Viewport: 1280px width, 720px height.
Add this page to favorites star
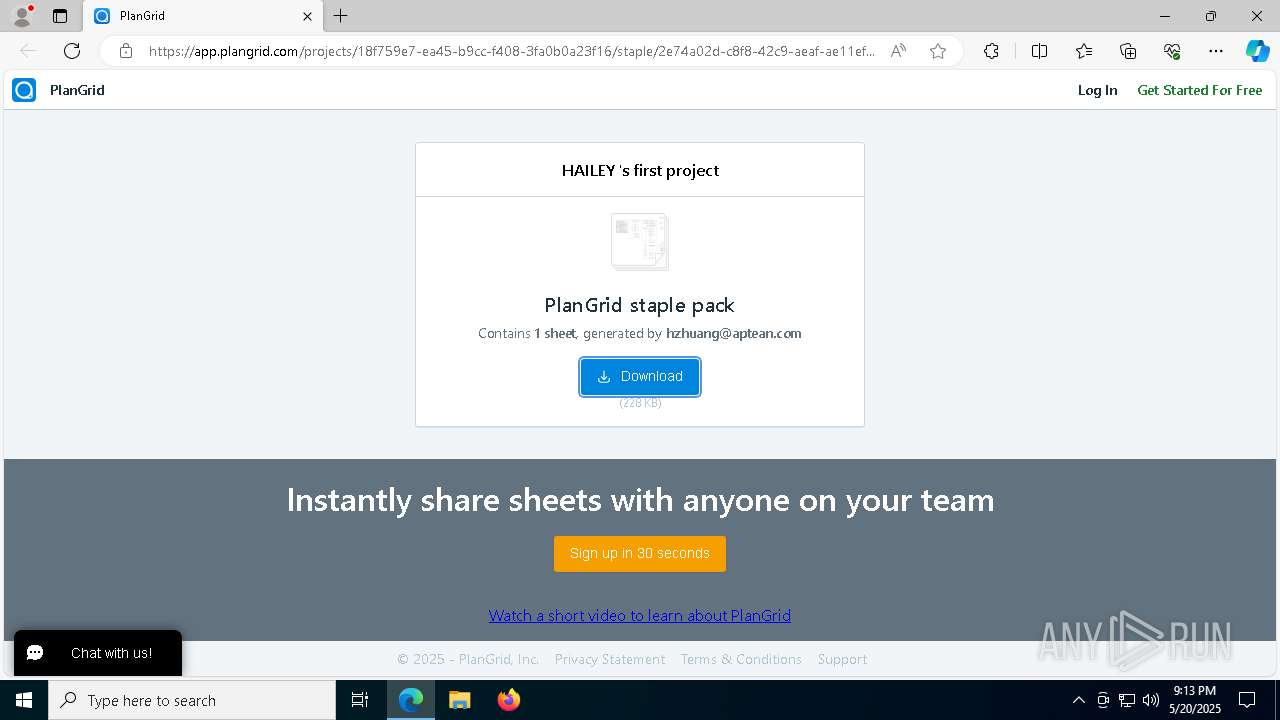coord(938,51)
